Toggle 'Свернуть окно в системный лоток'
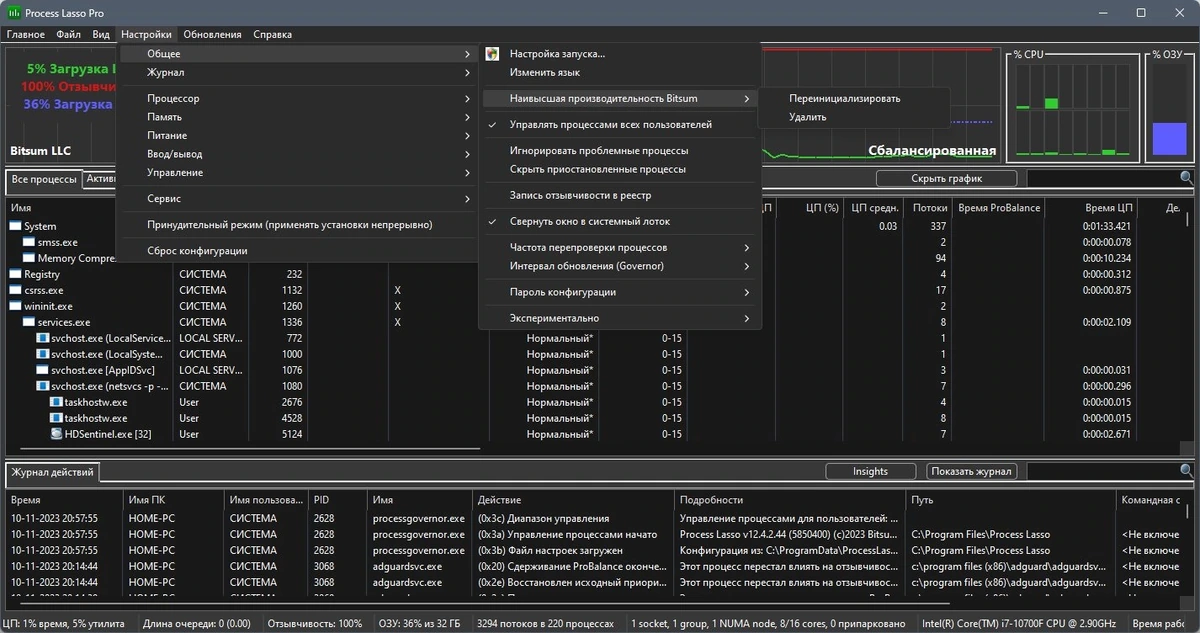The image size is (1200, 633). (620, 221)
